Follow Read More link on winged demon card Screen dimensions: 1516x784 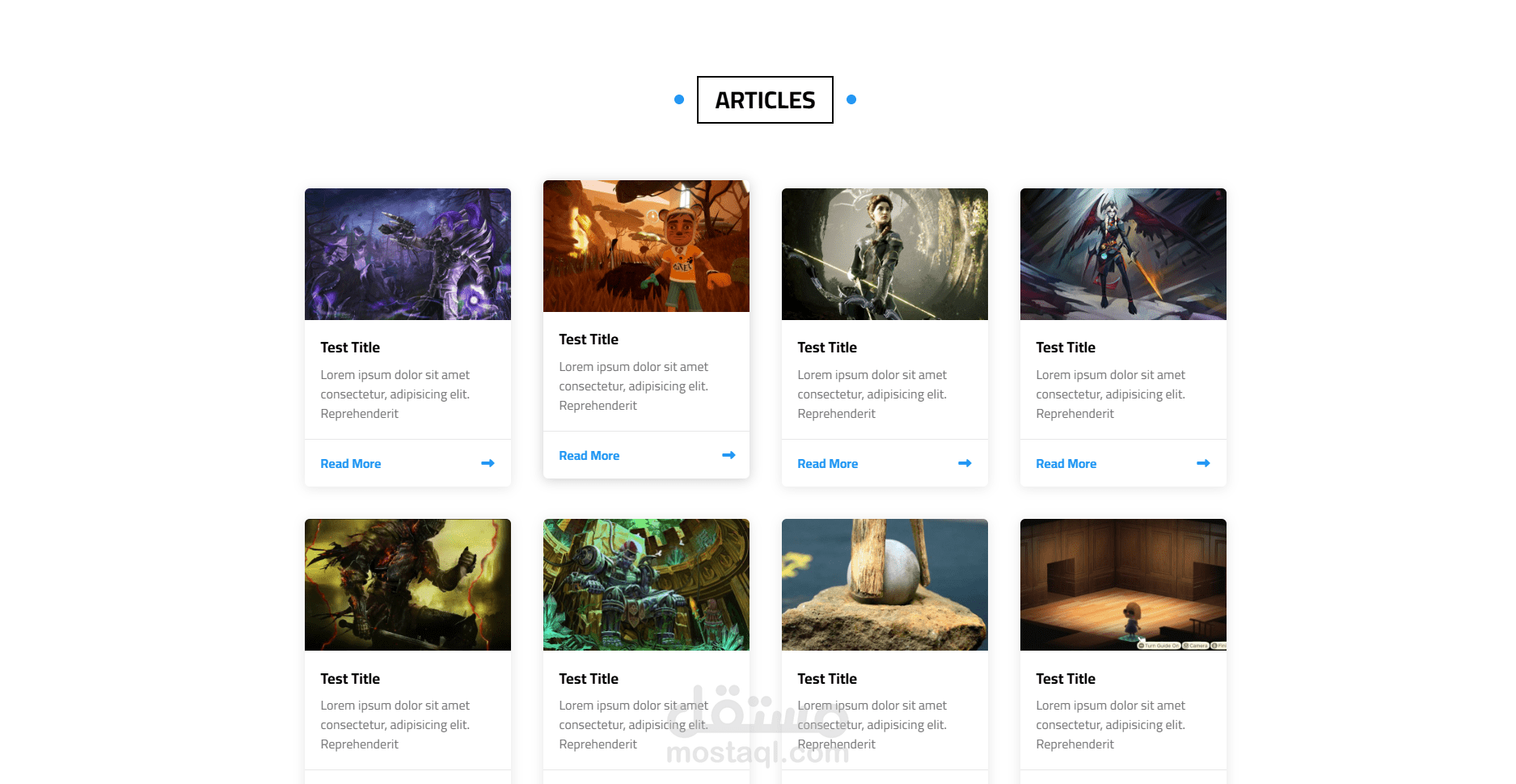pyautogui.click(x=1066, y=464)
